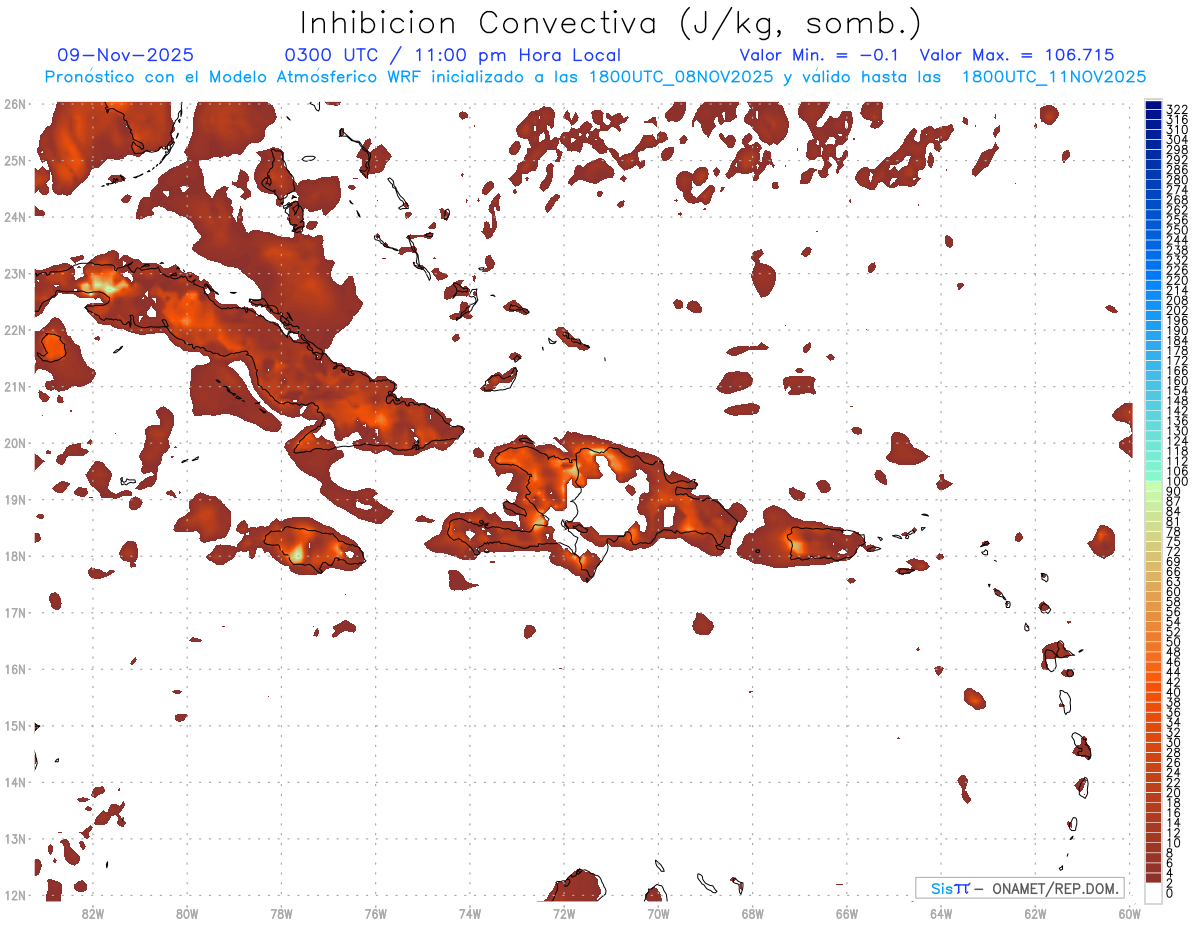Click the '21N' latitude label
Screen dimensions: 1200x927
point(14,386)
